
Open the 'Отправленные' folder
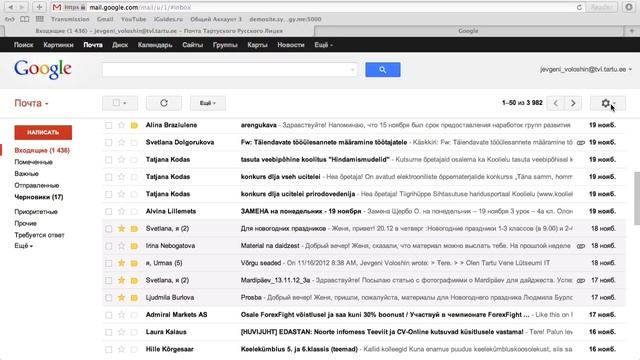[37, 185]
